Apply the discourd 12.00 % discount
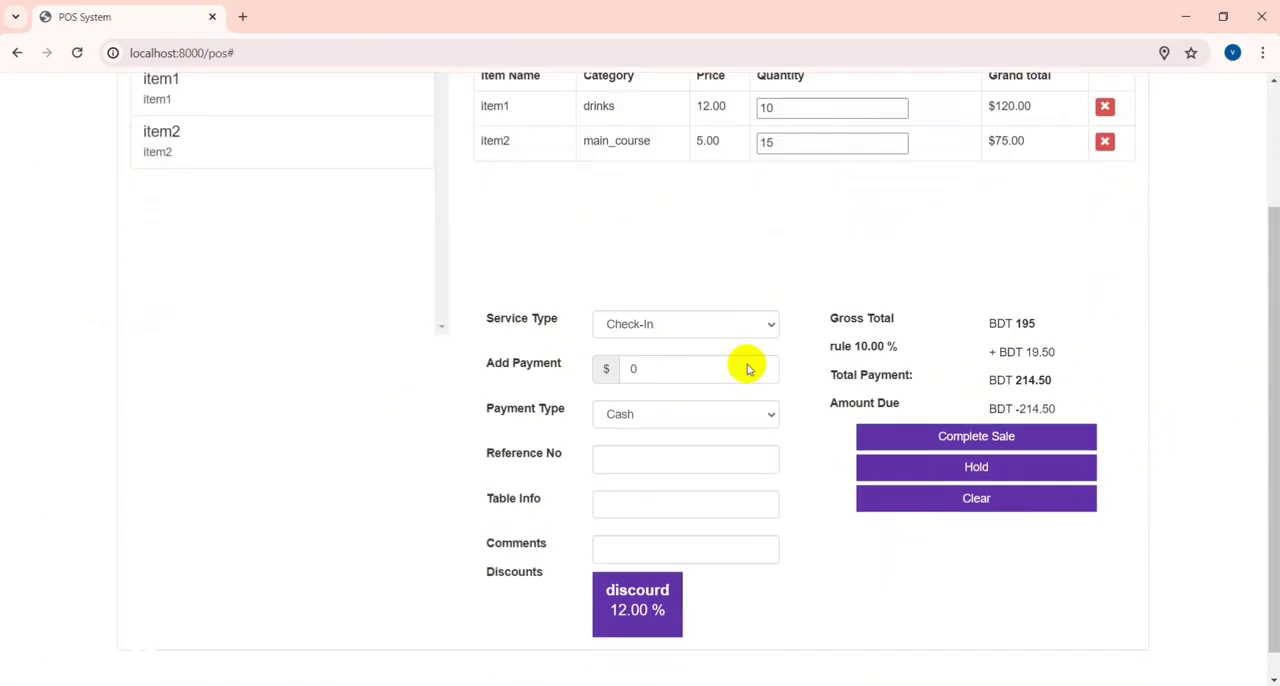 637,604
